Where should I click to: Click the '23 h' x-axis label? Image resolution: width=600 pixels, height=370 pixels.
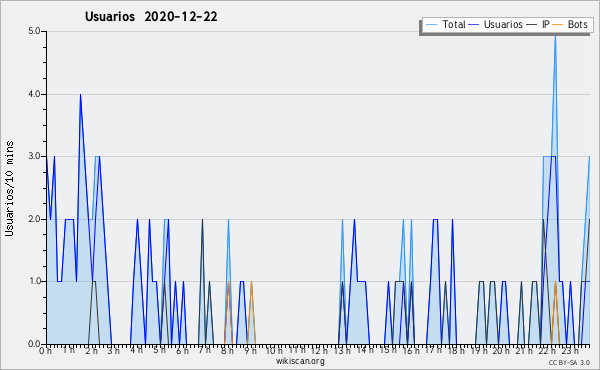[570, 351]
